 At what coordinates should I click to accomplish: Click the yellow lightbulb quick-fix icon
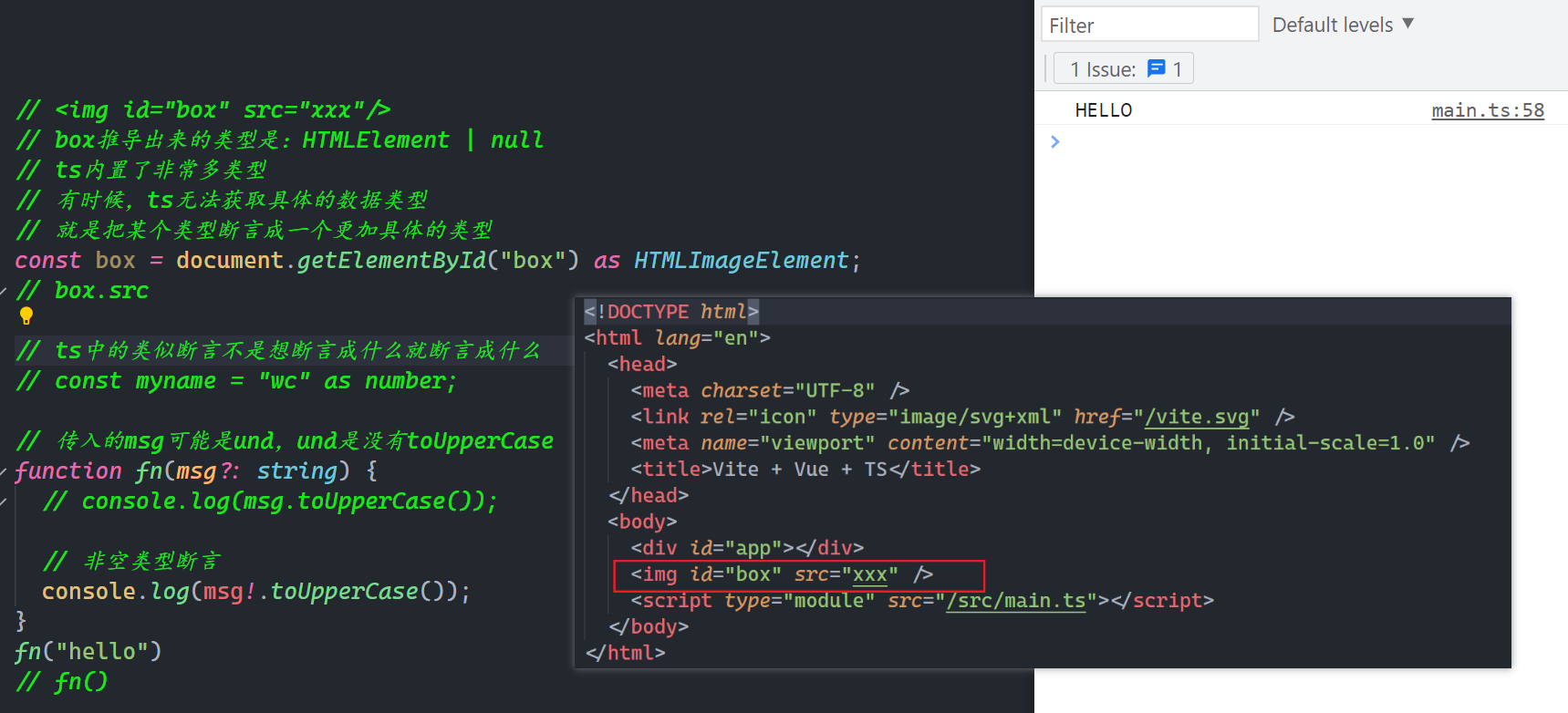click(x=26, y=316)
